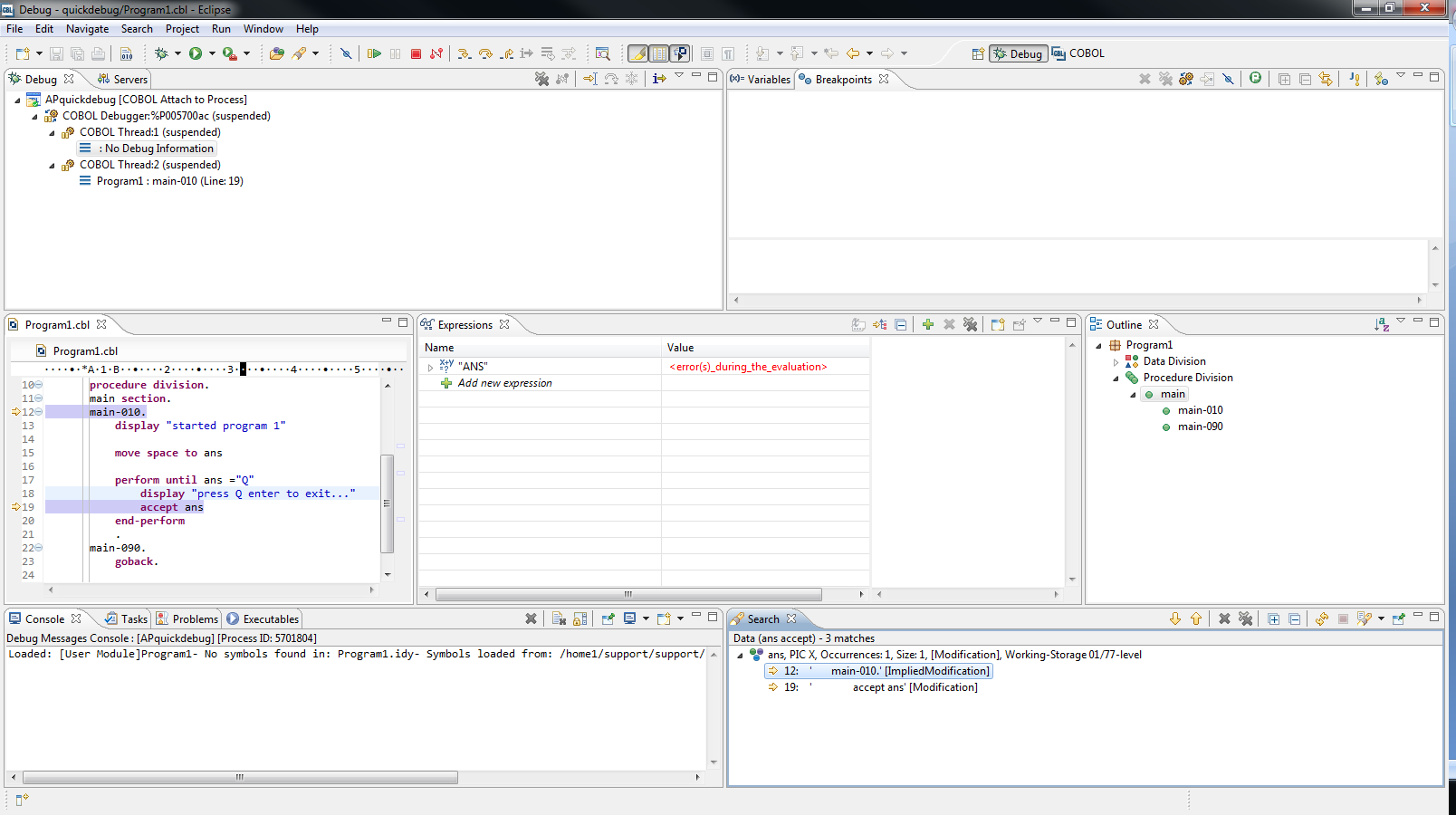The image size is (1456, 815).
Task: Click the Disconnect icon in main toolbar
Action: [x=436, y=53]
